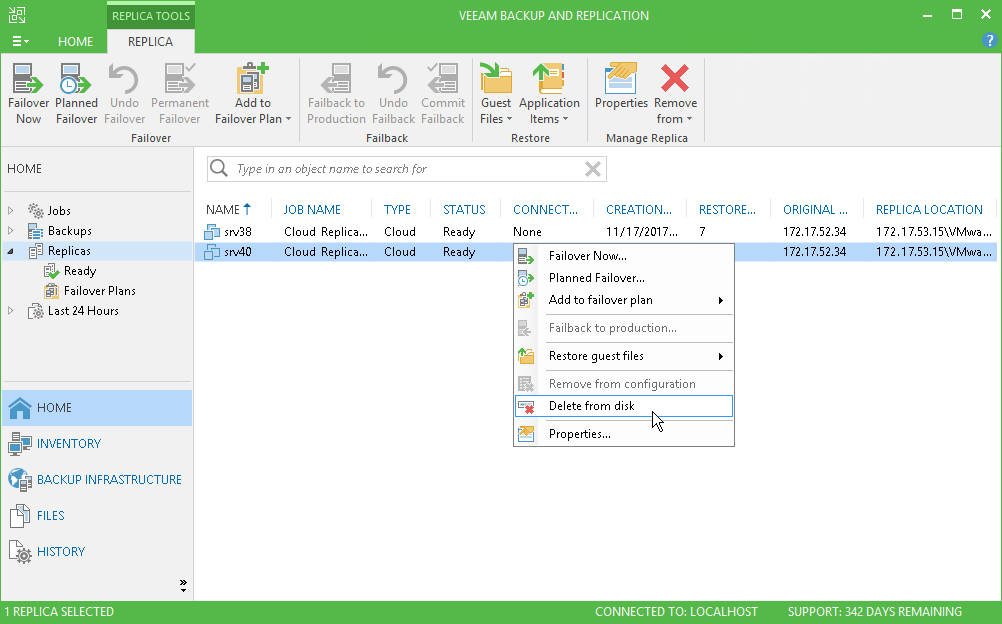Sort by the CONNECT column header
Image resolution: width=1002 pixels, height=624 pixels.
tap(545, 210)
